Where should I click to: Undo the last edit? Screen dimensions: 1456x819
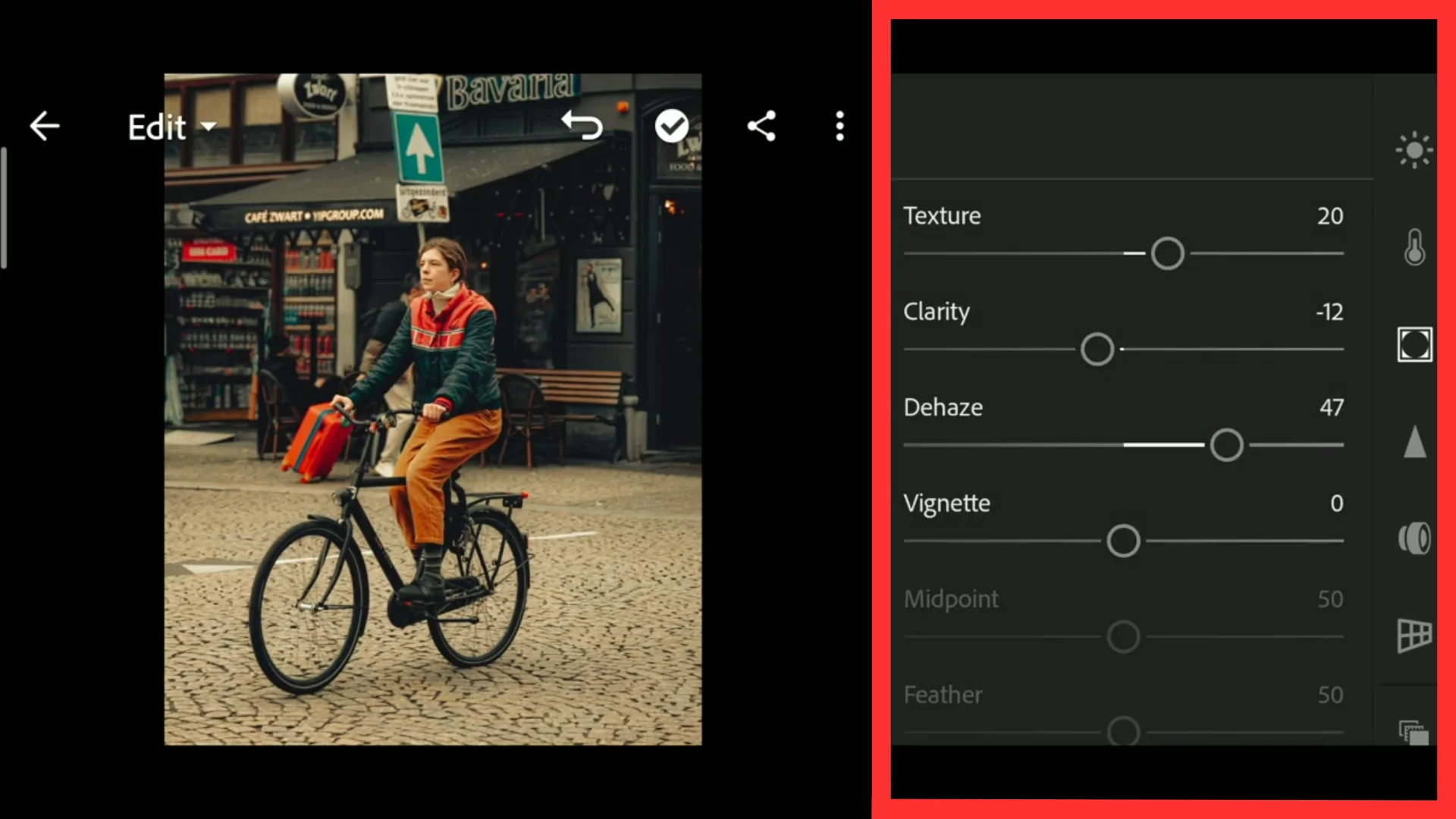click(582, 125)
